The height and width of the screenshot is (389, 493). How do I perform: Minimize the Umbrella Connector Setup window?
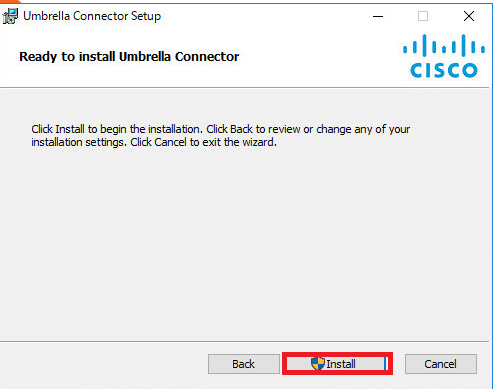[x=378, y=16]
